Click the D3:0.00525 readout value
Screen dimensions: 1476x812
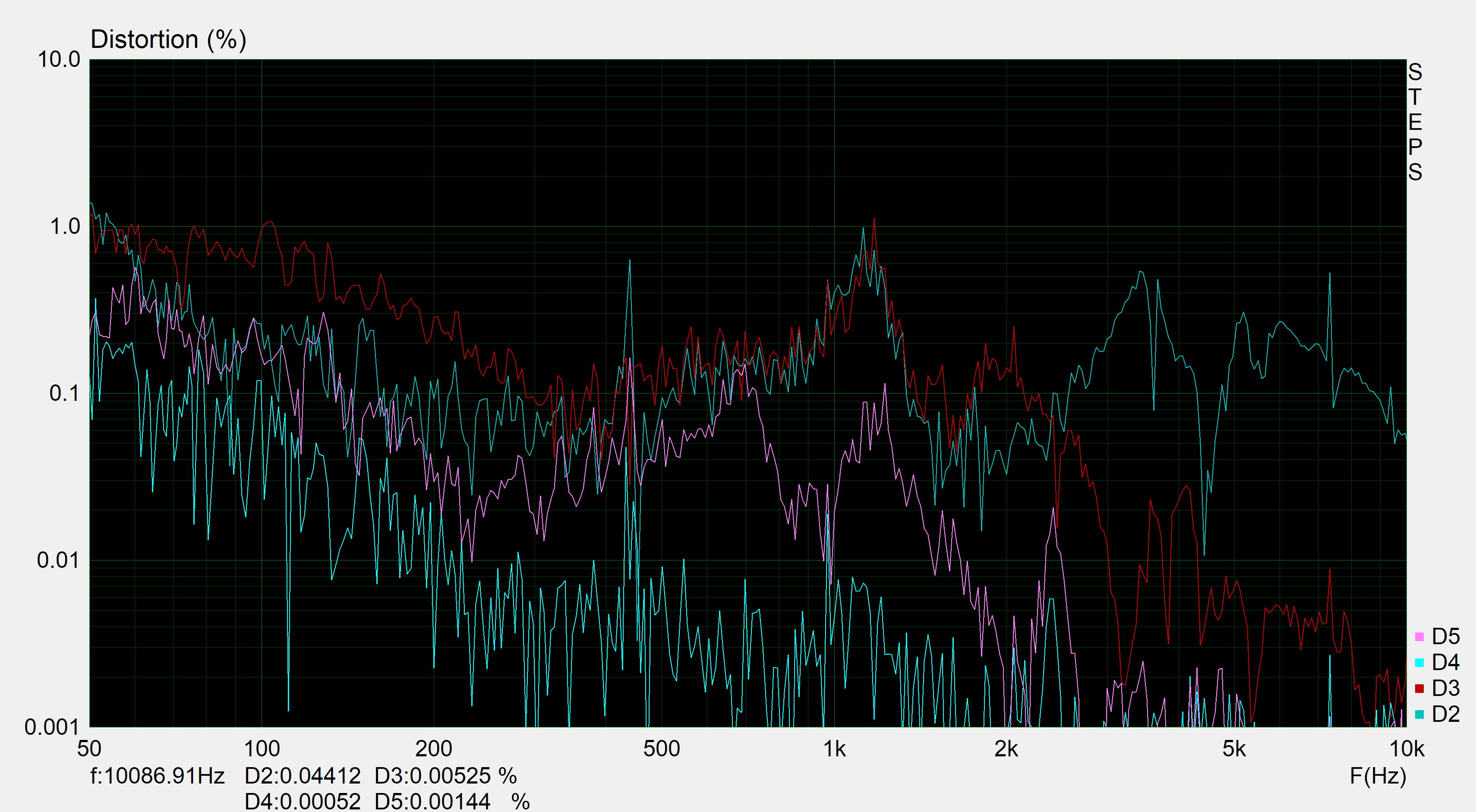(432, 777)
